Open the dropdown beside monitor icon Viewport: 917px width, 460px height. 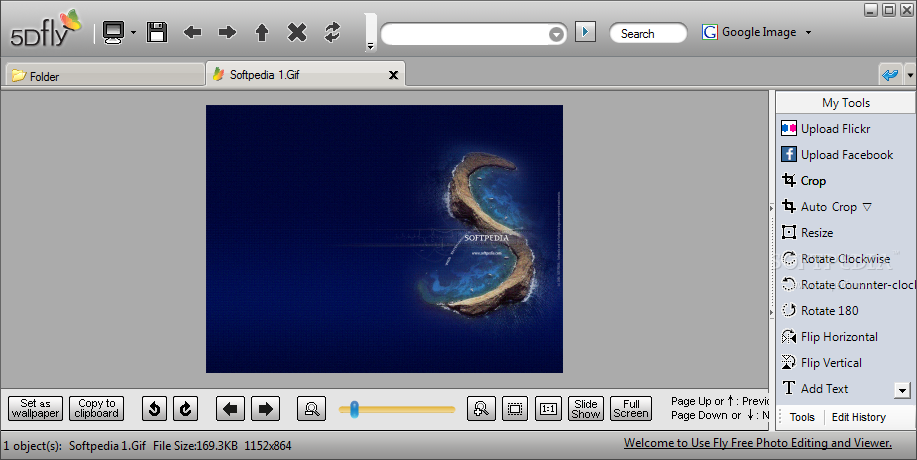click(x=133, y=33)
